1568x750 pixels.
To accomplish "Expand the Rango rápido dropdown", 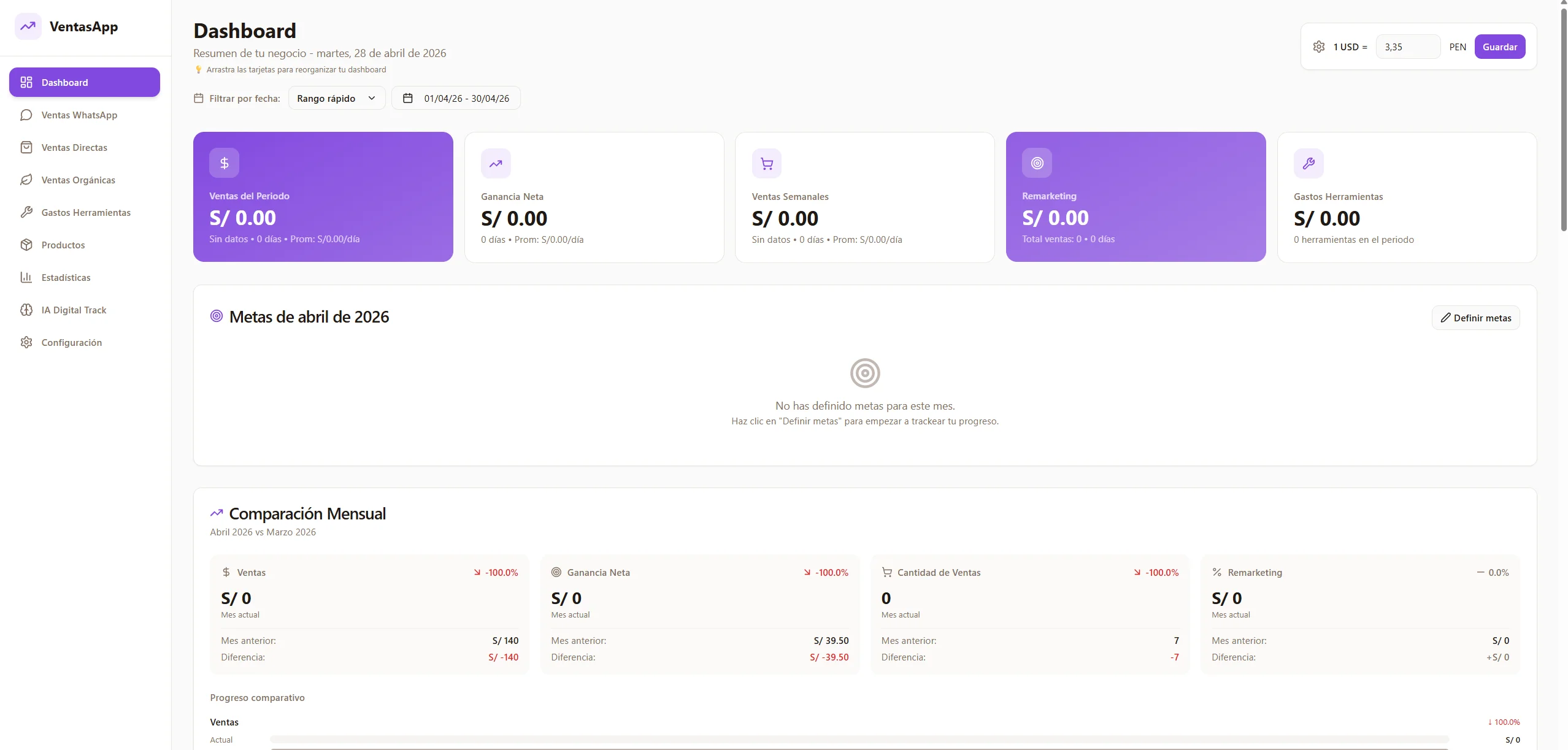I will coord(337,98).
